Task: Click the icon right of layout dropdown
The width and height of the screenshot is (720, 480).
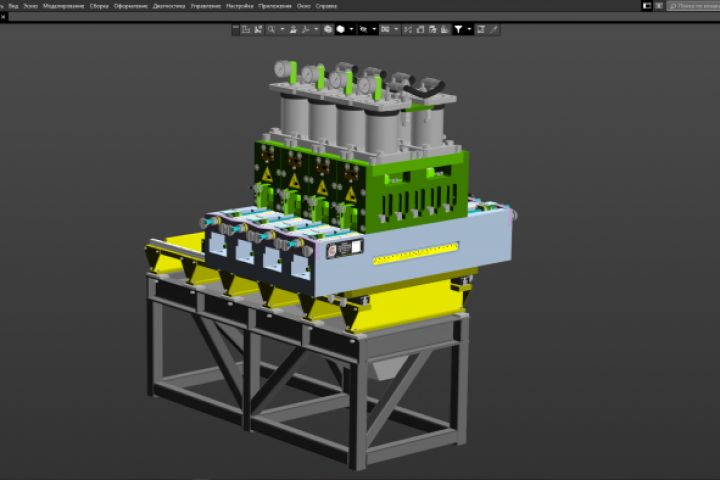Action: [408, 29]
